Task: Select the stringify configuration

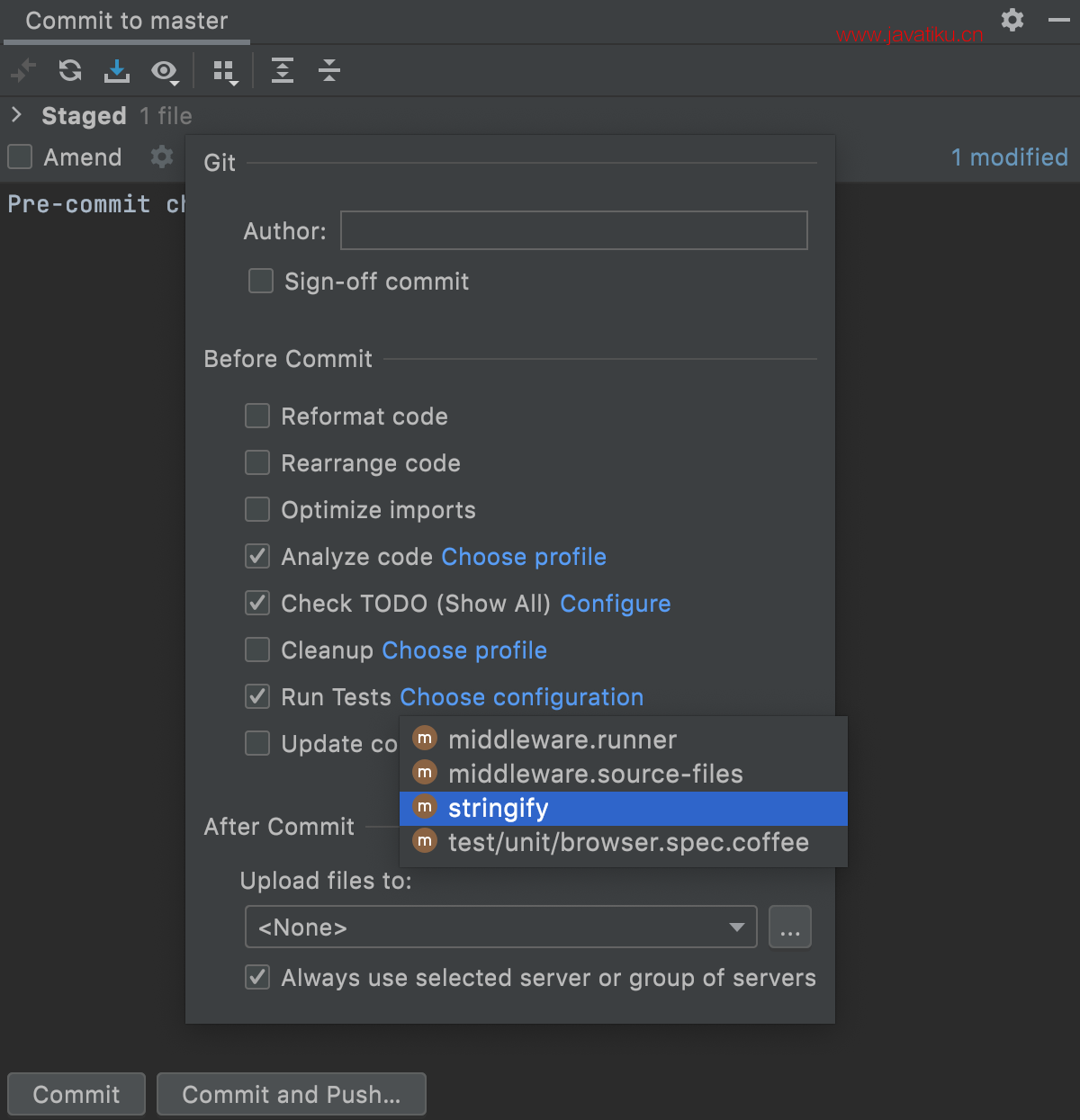Action: point(623,808)
